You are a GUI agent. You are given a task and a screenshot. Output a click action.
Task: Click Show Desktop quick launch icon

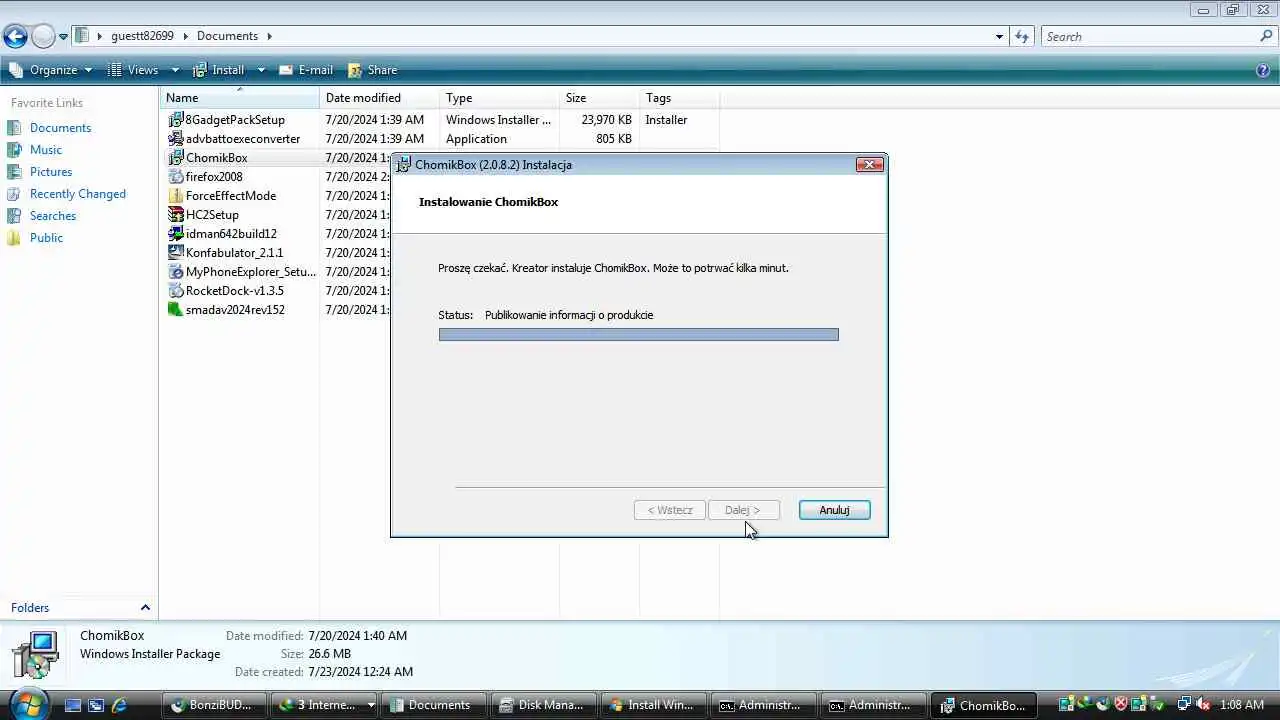pos(73,705)
